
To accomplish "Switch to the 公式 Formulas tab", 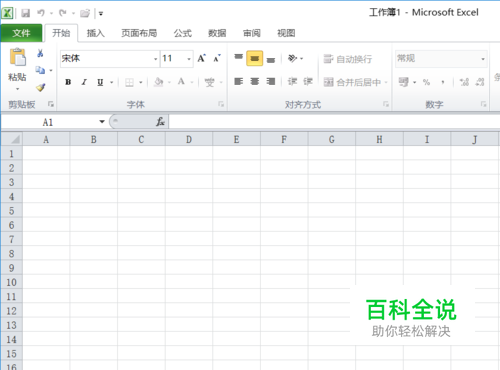I will click(183, 33).
